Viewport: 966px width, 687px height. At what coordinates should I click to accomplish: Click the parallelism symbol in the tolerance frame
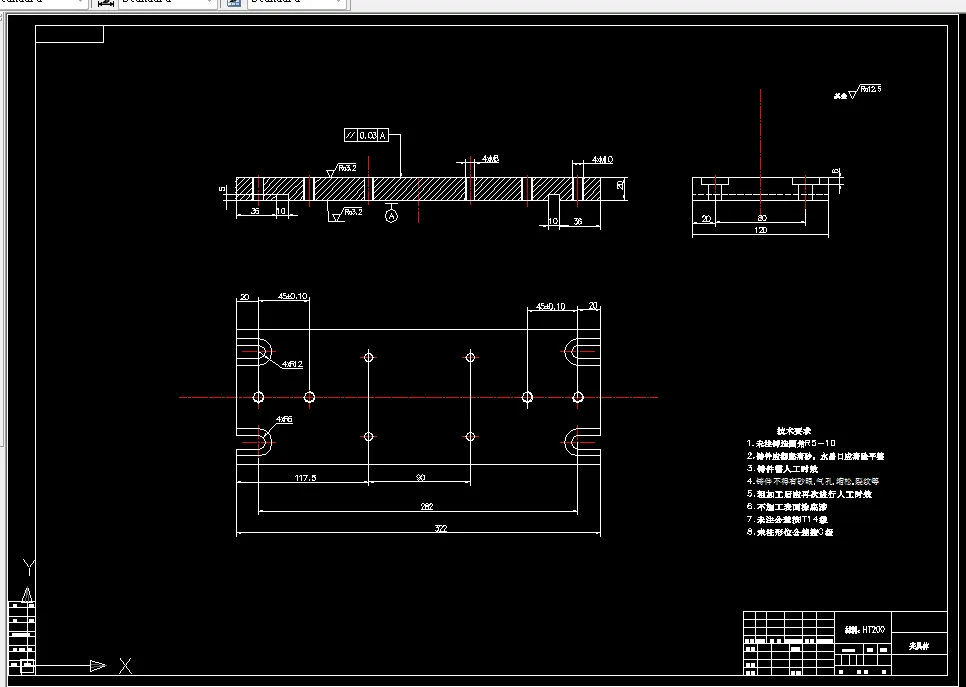coord(351,136)
